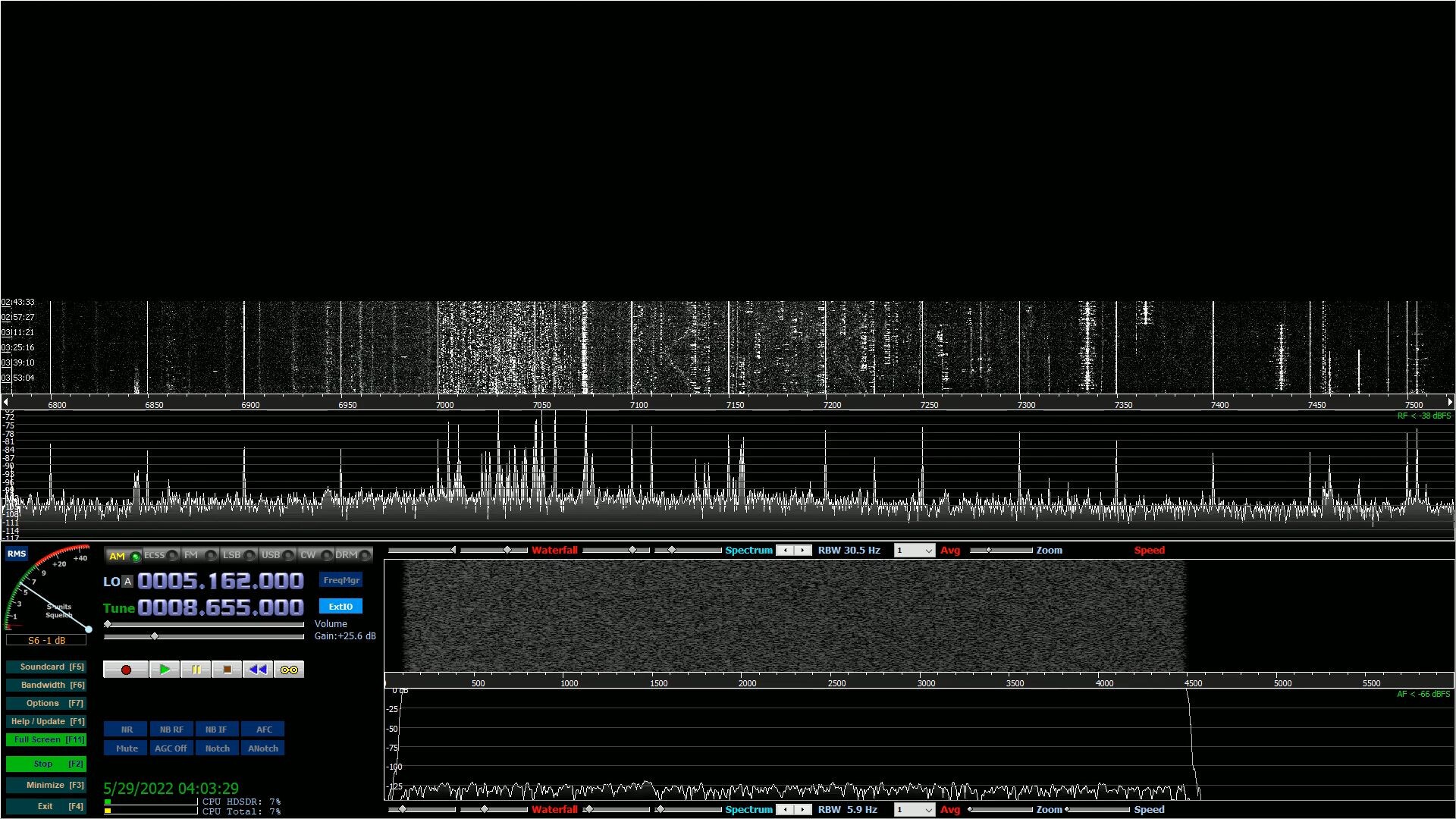
Task: Click the red record button
Action: pyautogui.click(x=126, y=669)
